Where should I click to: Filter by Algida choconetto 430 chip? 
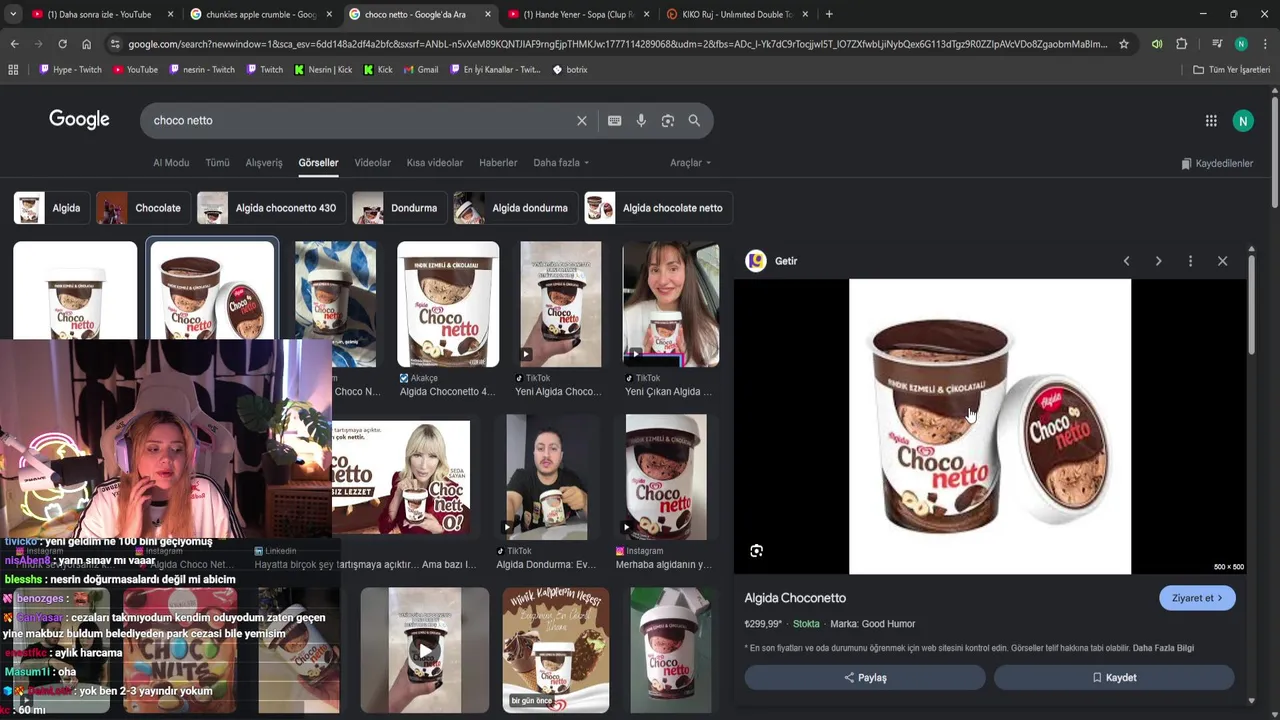coord(271,208)
